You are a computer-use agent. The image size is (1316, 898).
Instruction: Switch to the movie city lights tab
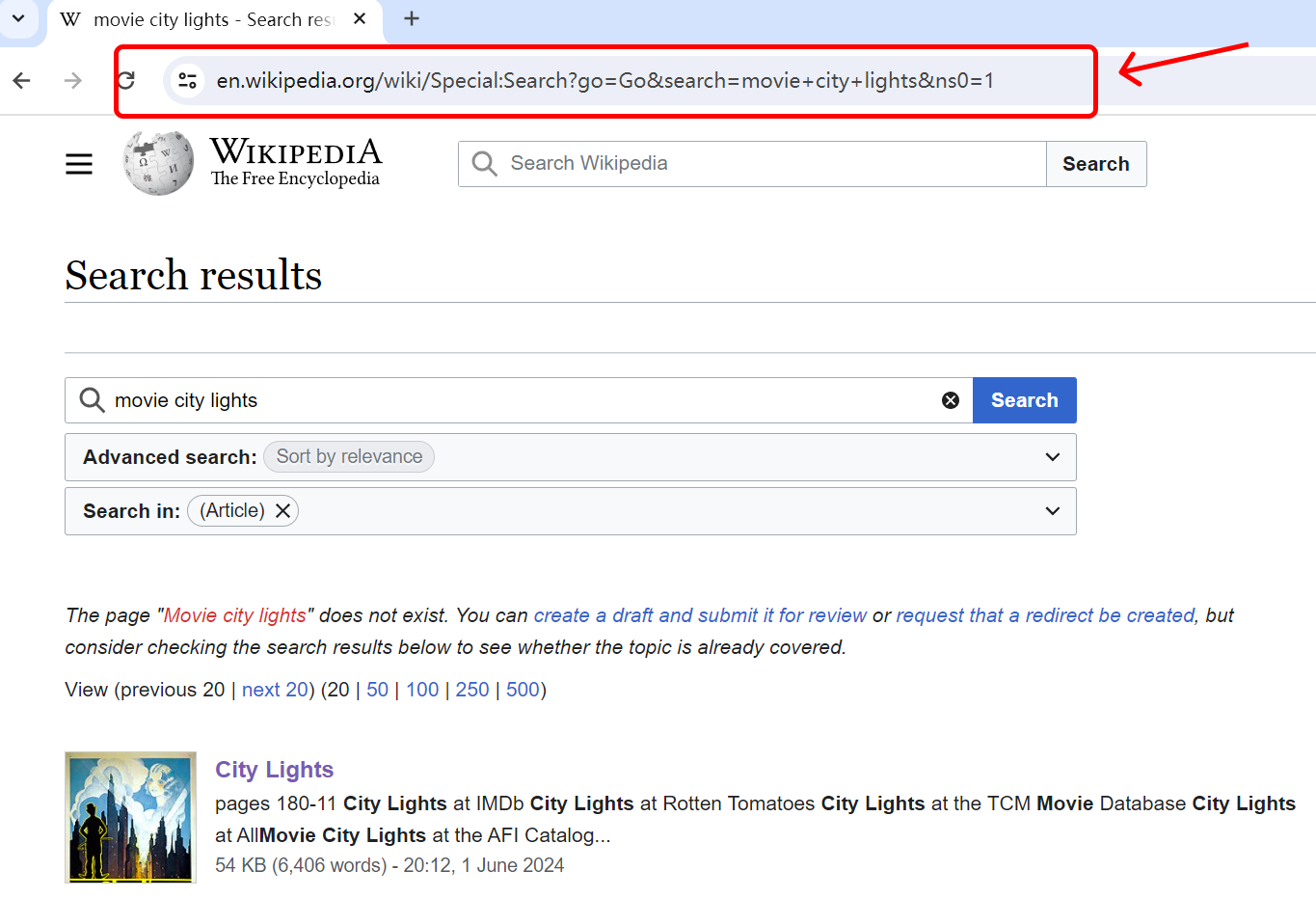pos(212,19)
